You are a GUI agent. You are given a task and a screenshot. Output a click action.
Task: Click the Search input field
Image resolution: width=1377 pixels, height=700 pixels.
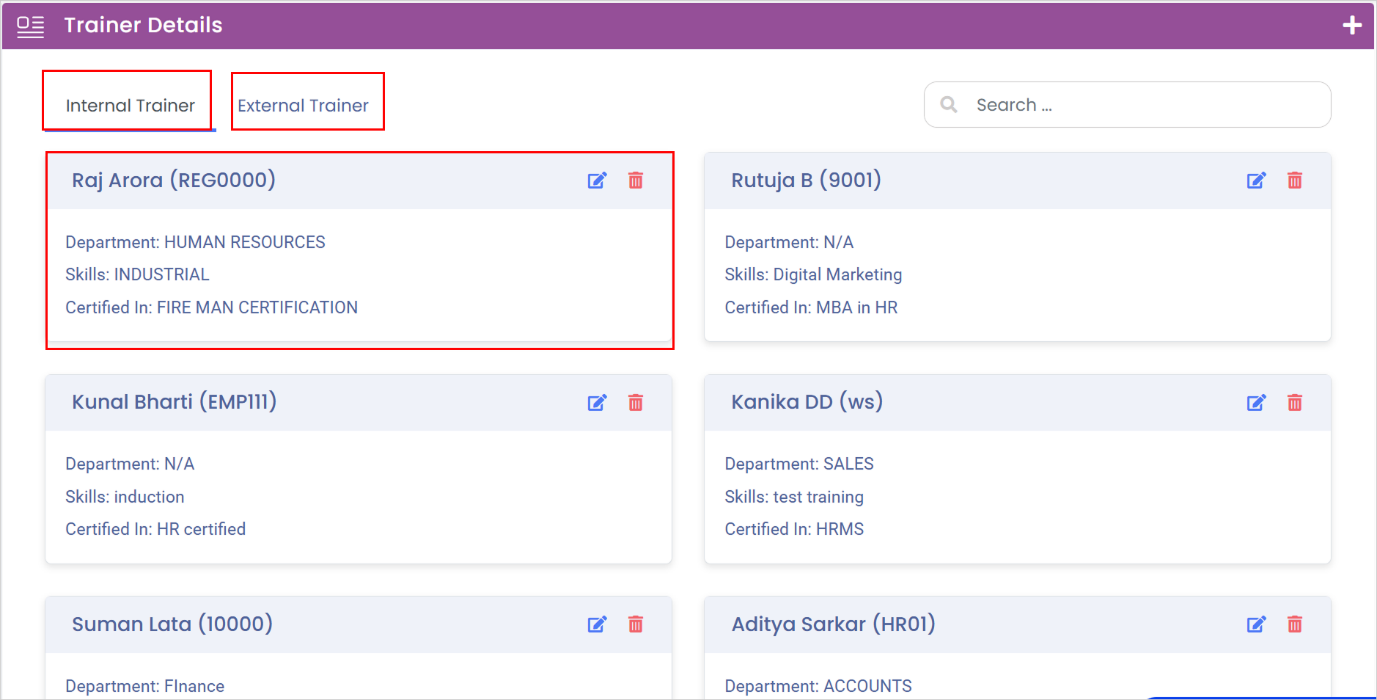click(x=1127, y=104)
